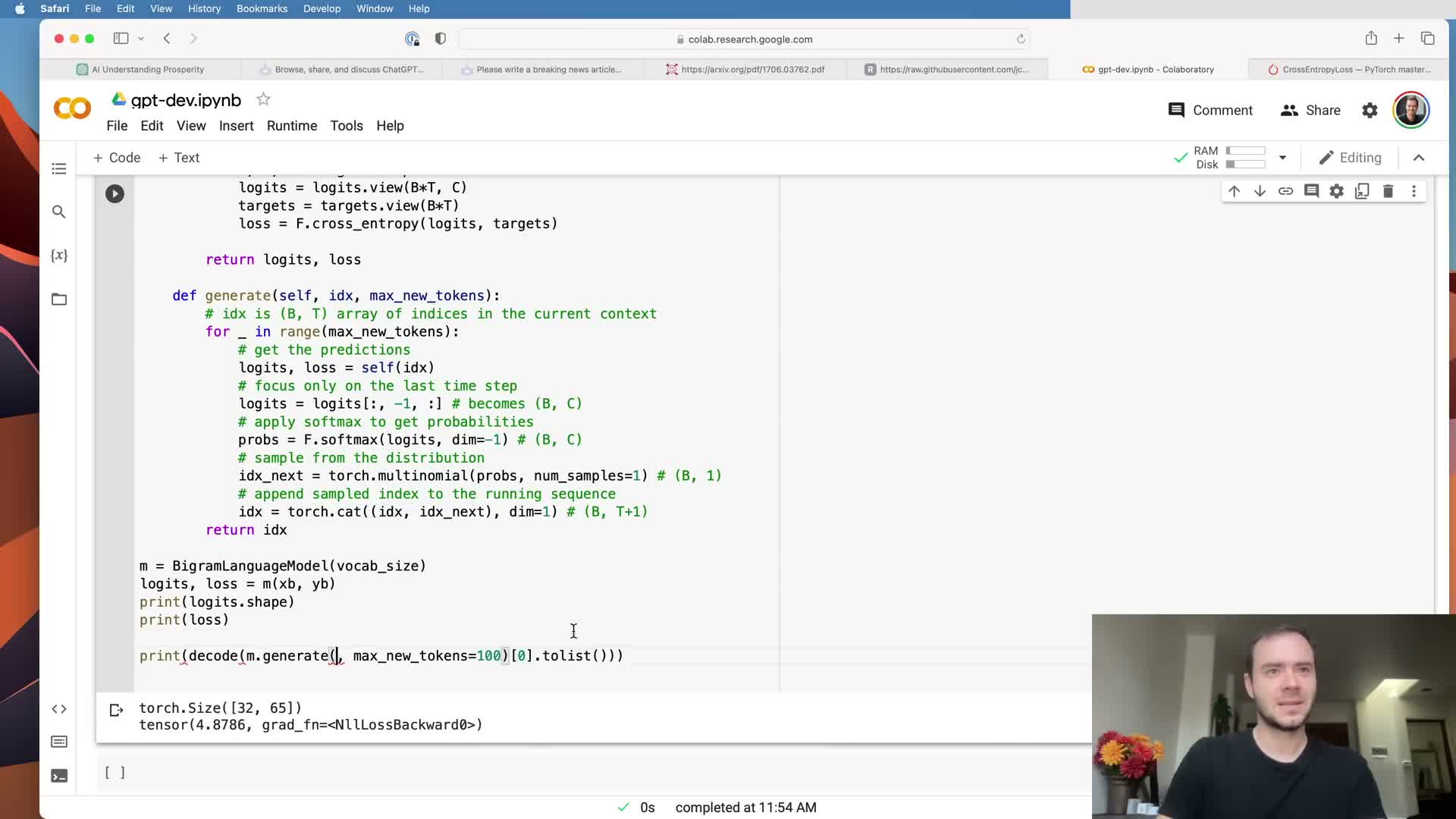Open the terminal panel
Image resolution: width=1456 pixels, height=819 pixels.
point(59,776)
